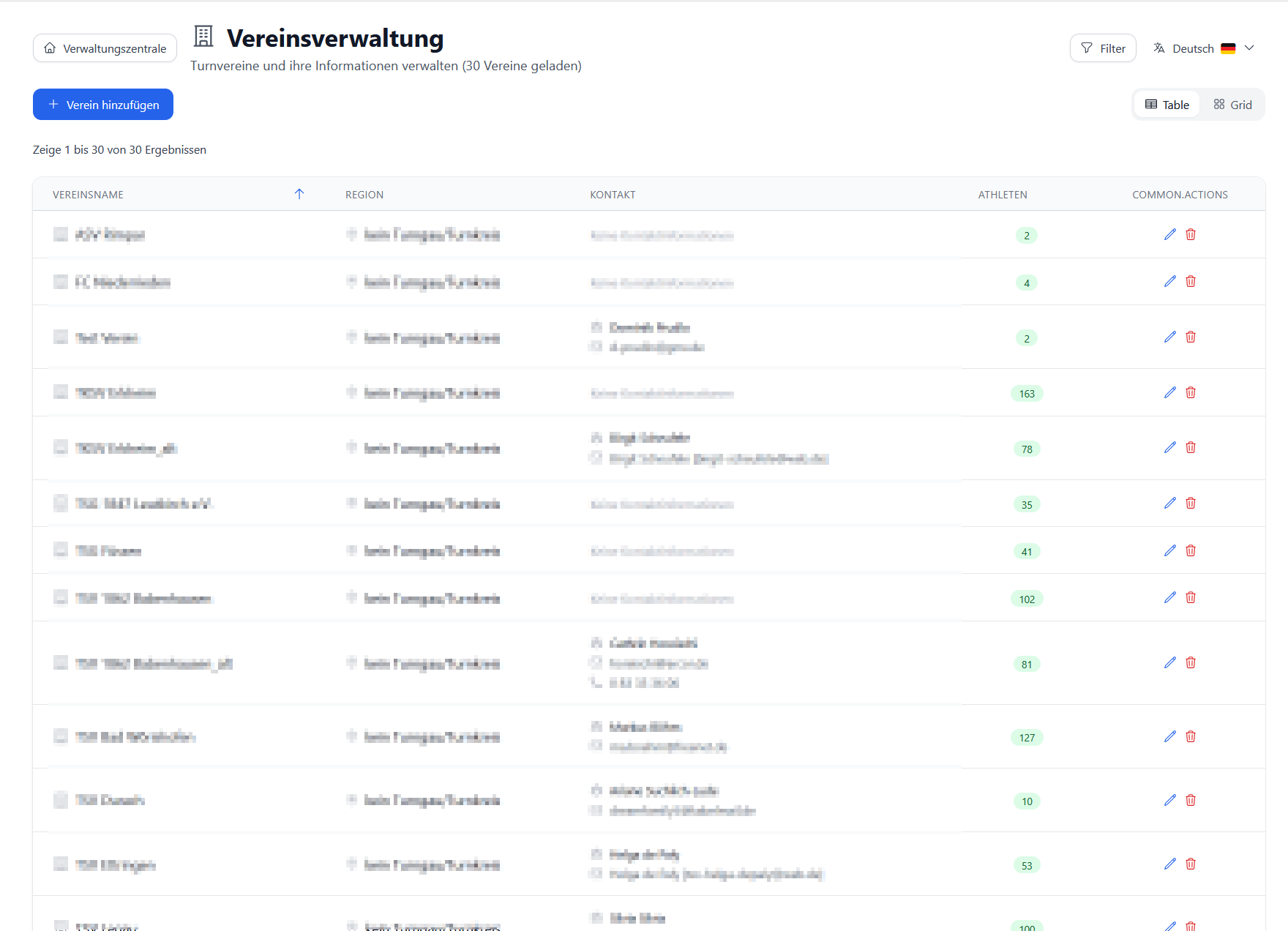Open the Filter options
The image size is (1288, 931).
pyautogui.click(x=1103, y=48)
